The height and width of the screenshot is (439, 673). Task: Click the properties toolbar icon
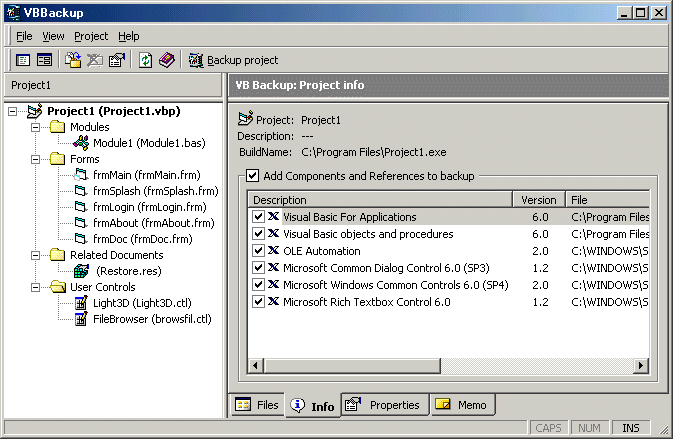116,60
